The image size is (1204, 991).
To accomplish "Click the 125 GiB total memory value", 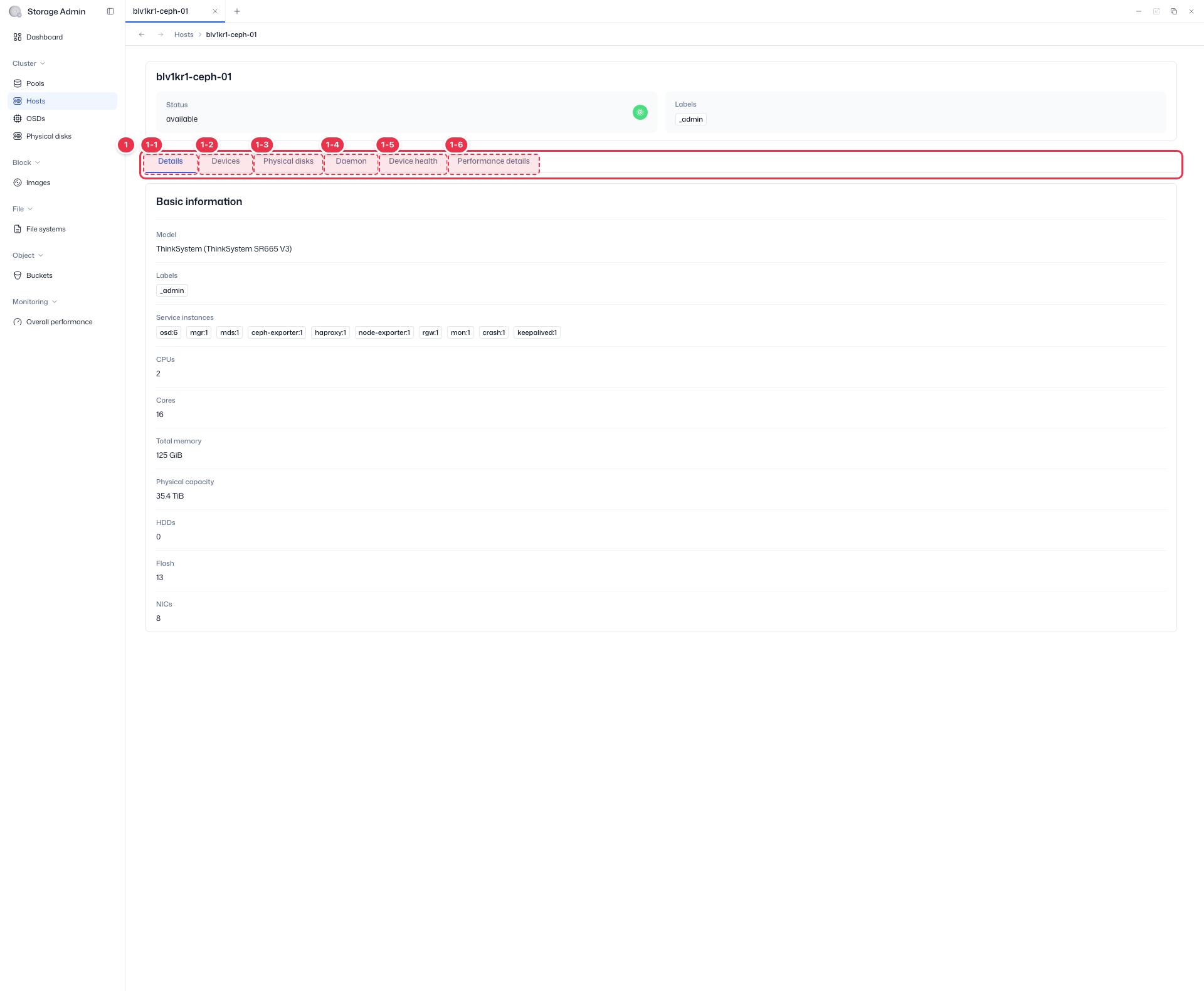I will click(x=169, y=455).
